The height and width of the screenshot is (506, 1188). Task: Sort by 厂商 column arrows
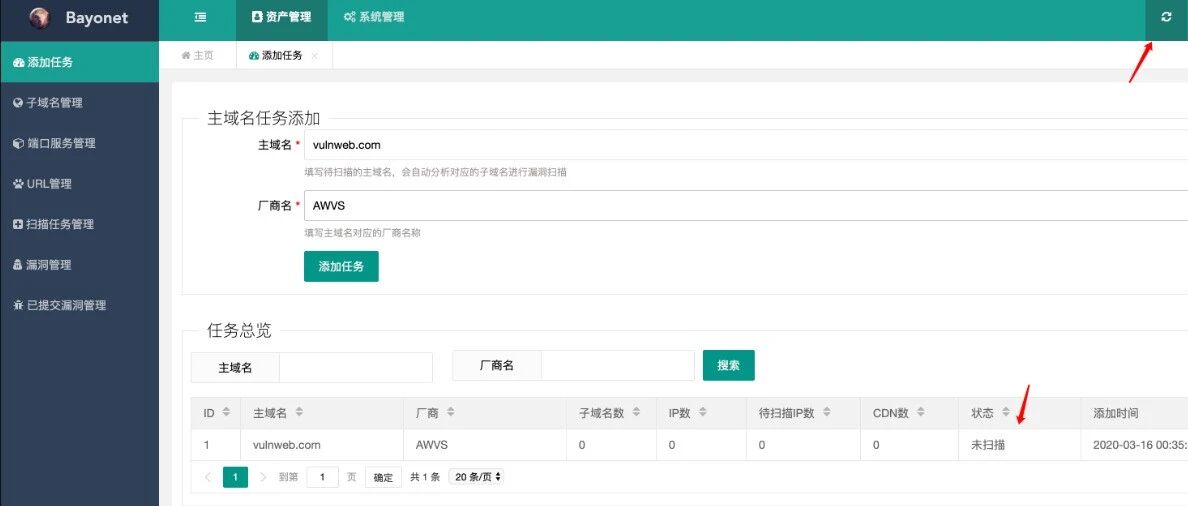point(451,413)
